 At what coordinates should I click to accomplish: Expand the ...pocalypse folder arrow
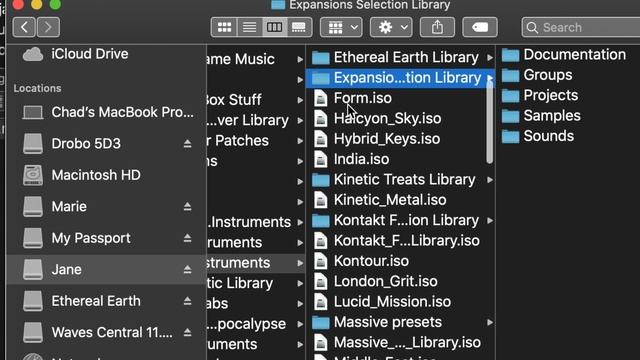(x=300, y=324)
